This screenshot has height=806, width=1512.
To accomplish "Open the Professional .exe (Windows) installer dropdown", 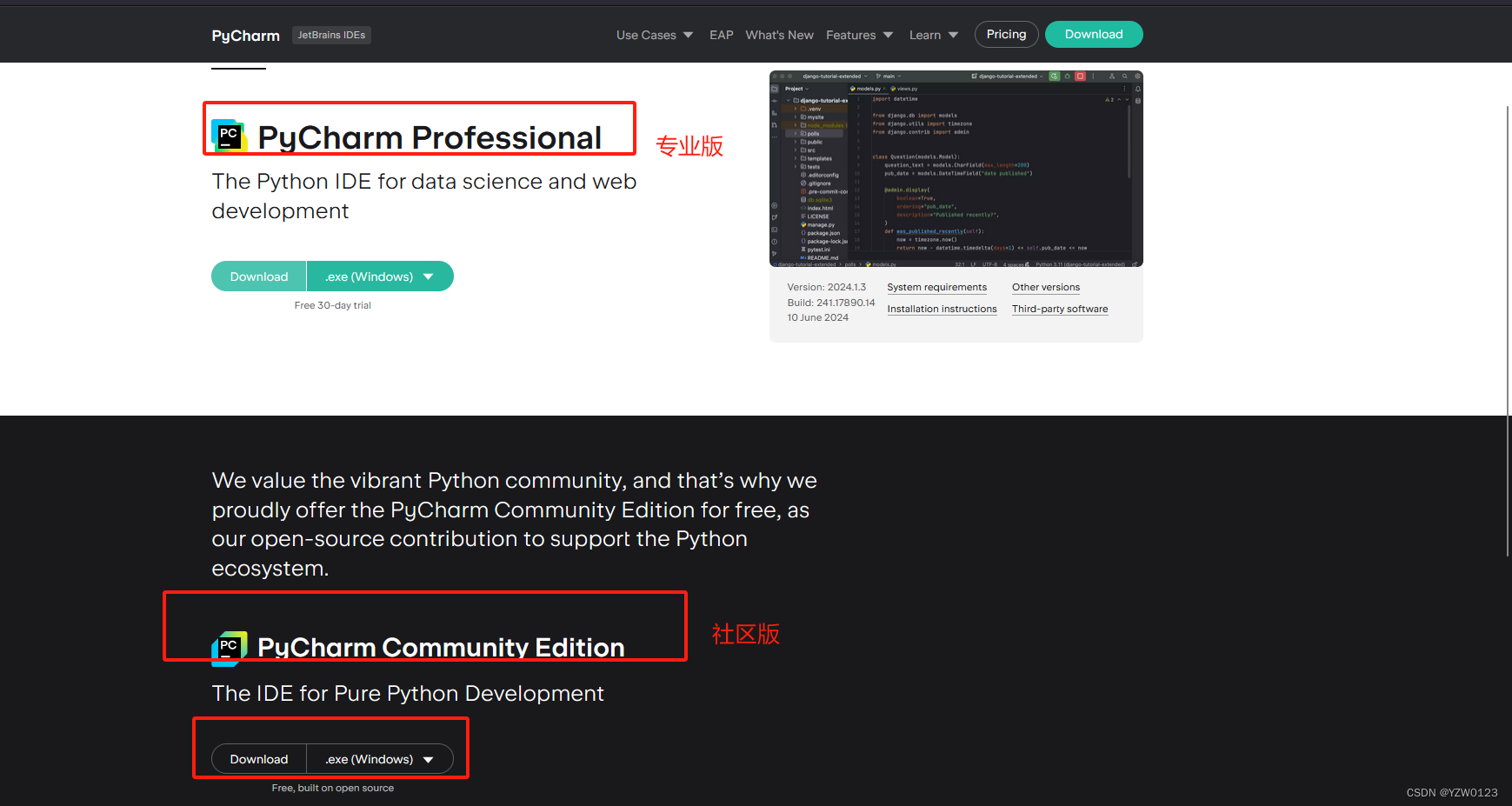I will point(380,276).
